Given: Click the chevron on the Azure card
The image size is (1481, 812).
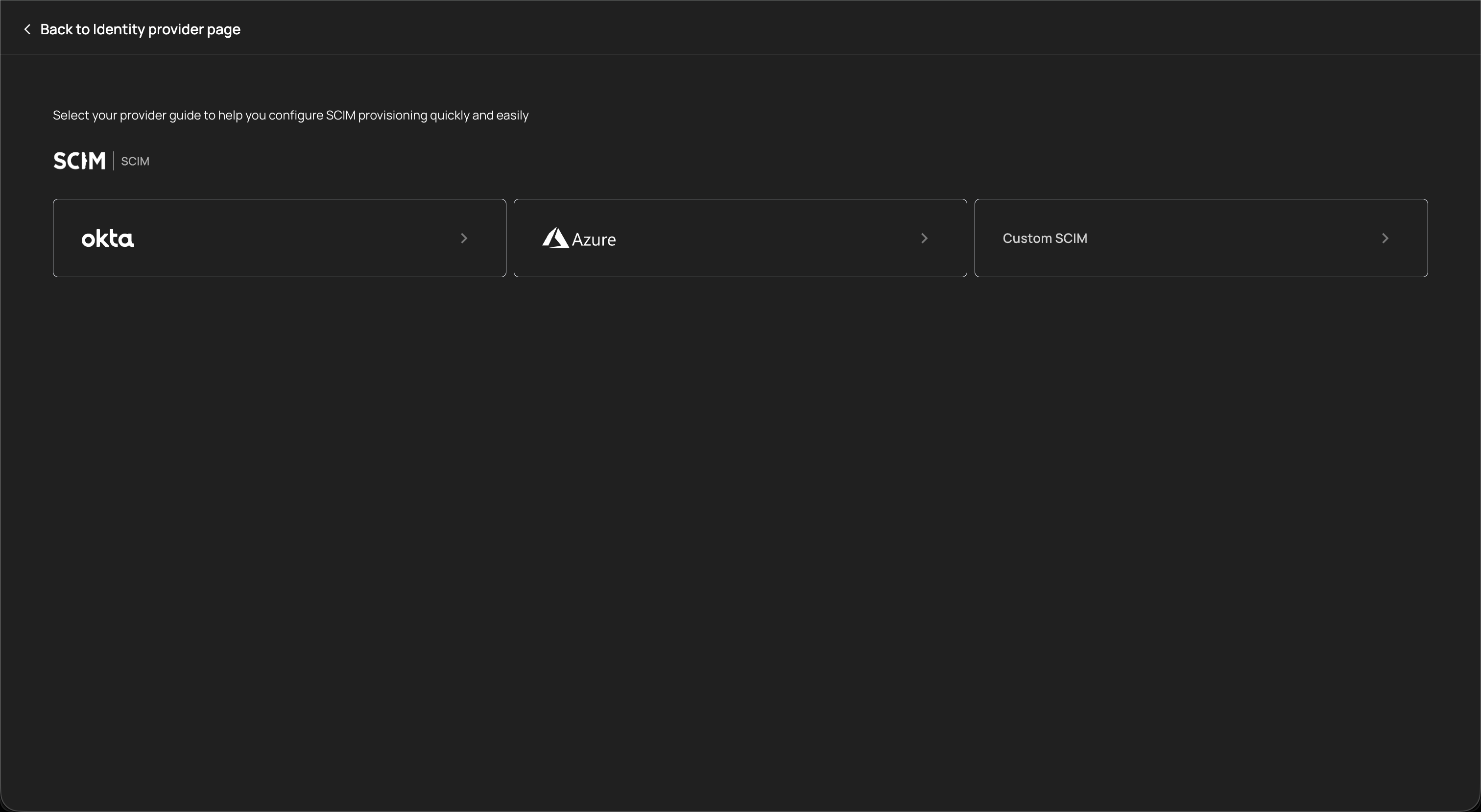Looking at the screenshot, I should tap(925, 238).
